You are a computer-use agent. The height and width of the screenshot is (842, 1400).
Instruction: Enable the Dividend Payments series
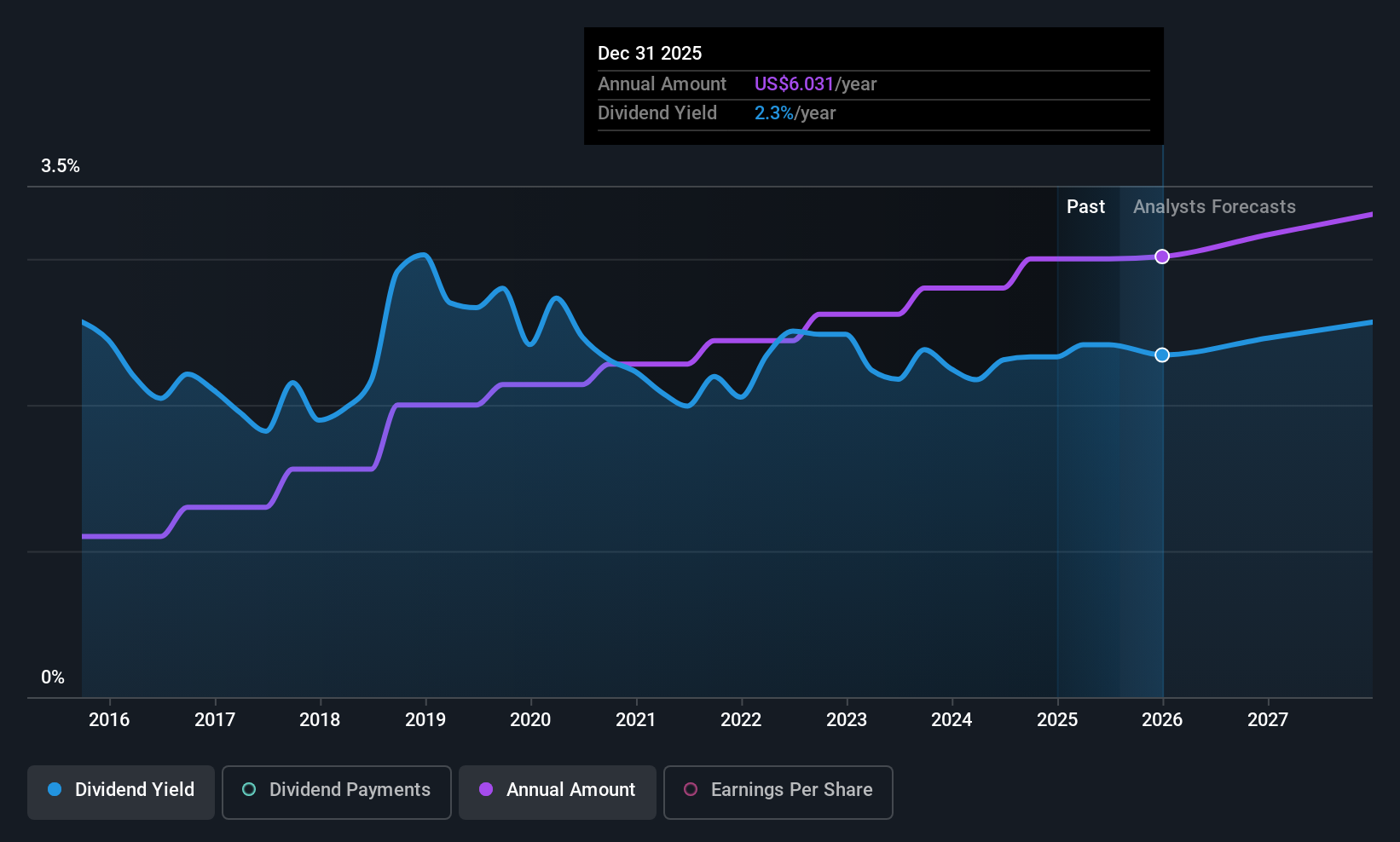point(337,792)
